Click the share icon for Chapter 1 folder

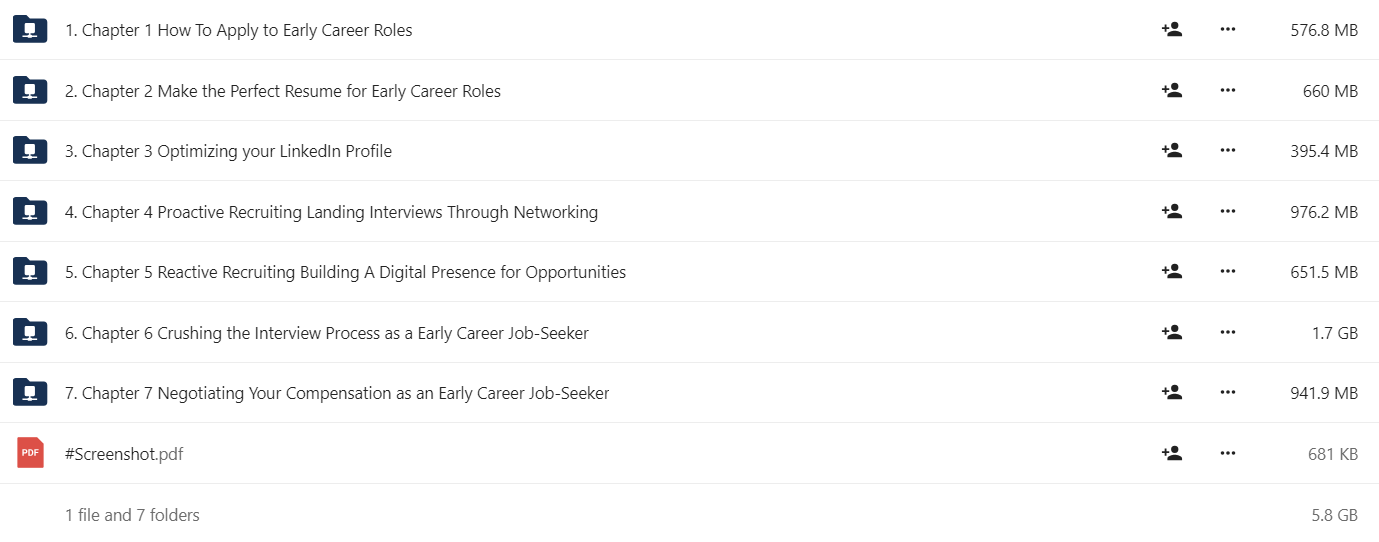click(x=1171, y=30)
